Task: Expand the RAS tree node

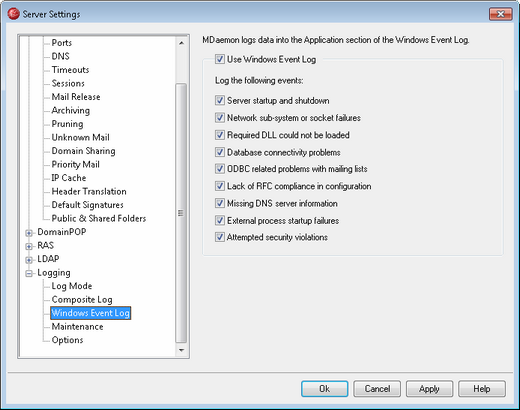Action: [29, 246]
